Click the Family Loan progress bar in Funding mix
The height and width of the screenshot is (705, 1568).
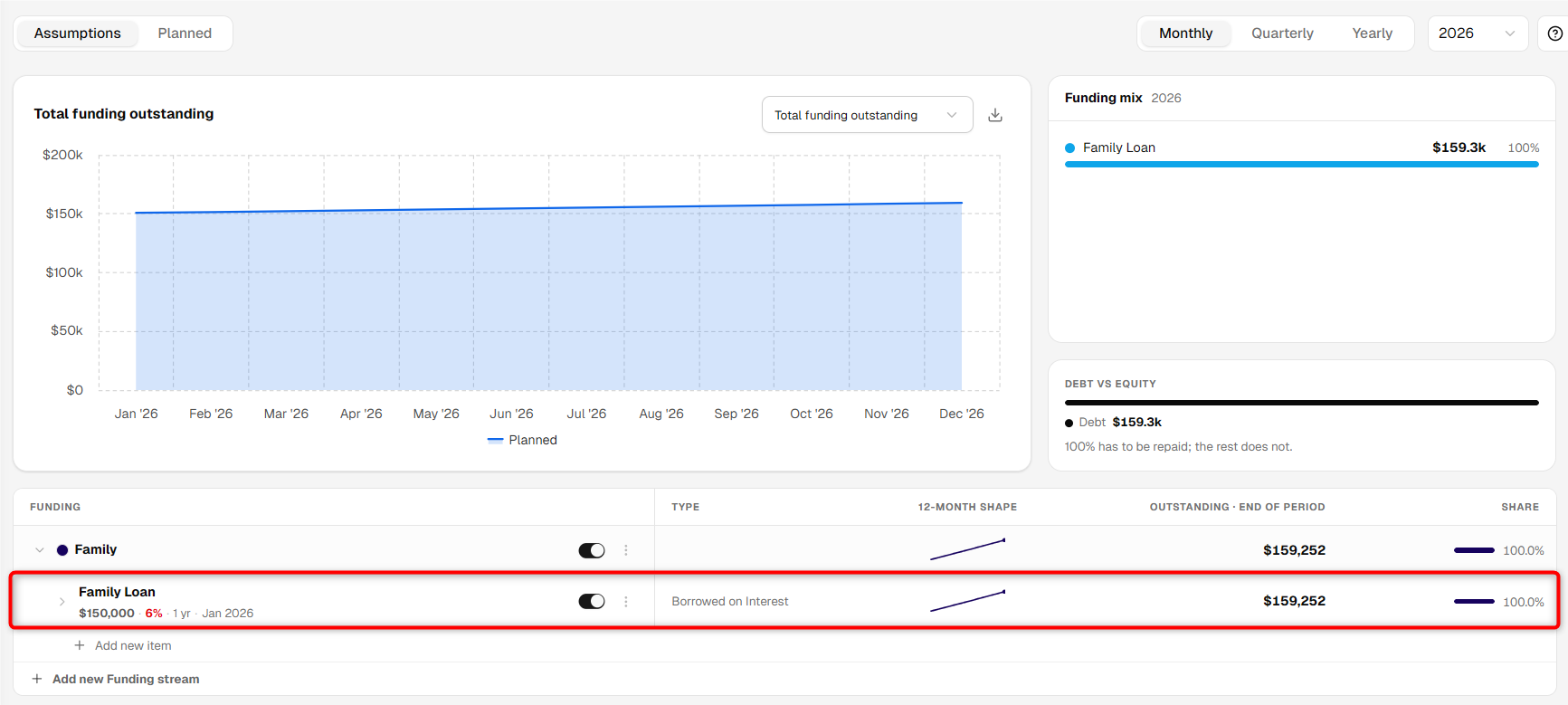click(1301, 164)
